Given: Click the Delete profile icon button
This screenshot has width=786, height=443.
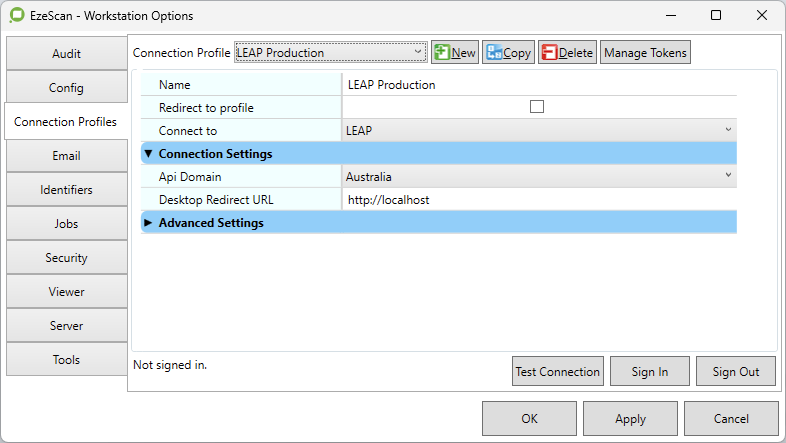Looking at the screenshot, I should click(x=567, y=53).
